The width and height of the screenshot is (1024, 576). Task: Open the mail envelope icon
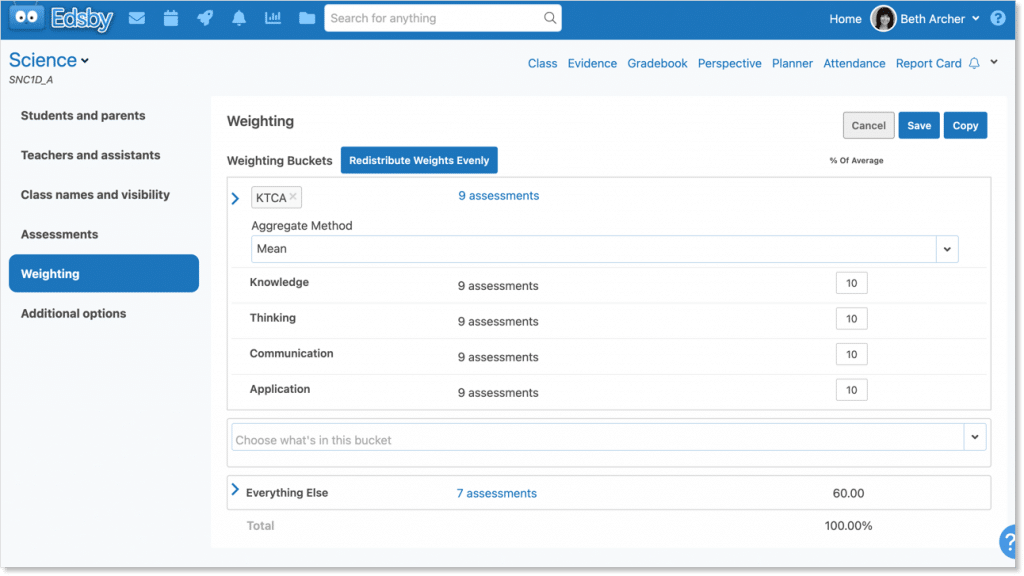tap(137, 18)
